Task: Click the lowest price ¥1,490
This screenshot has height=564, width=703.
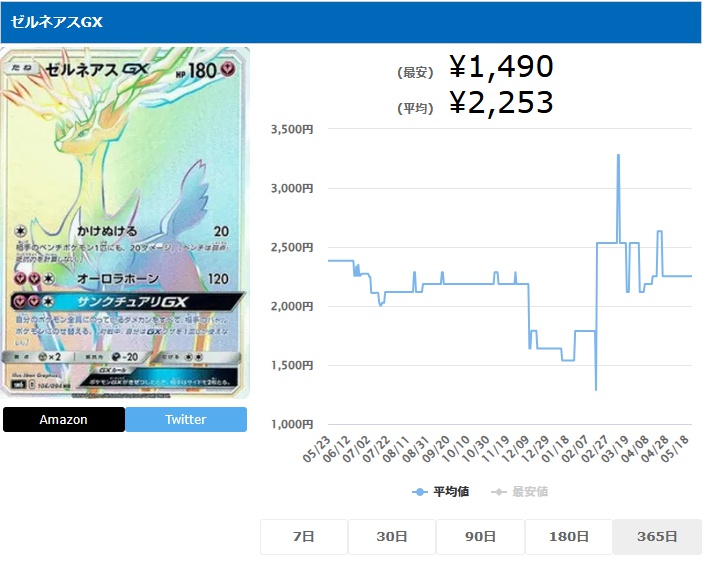Action: click(x=501, y=66)
